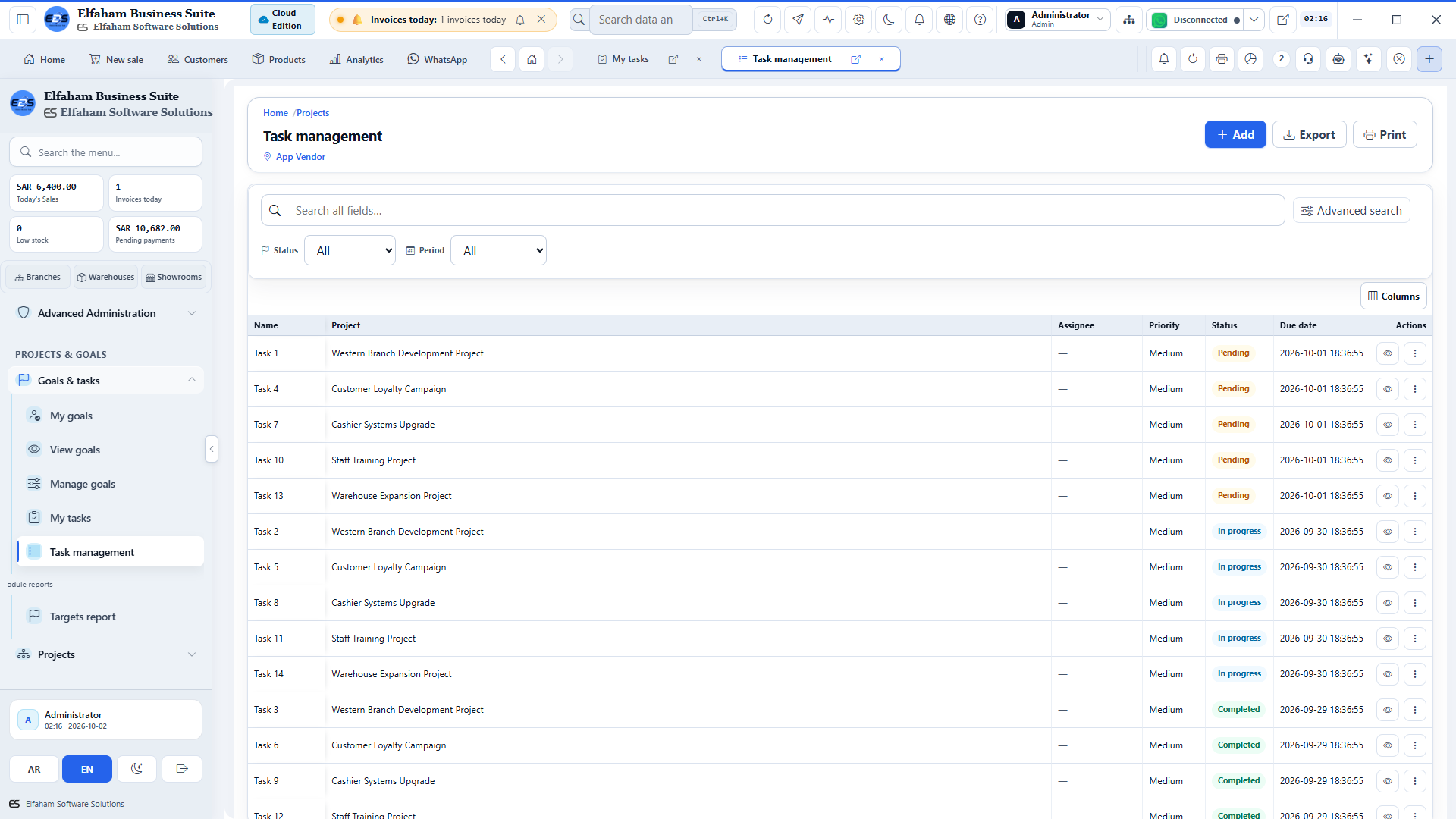Screen dimensions: 1456x819
Task: Open settings gear in top bar
Action: [x=858, y=20]
